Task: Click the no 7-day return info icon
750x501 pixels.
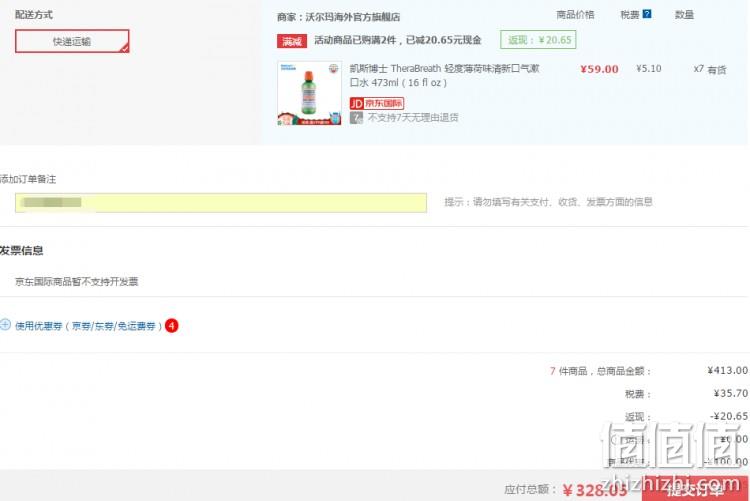Action: pos(356,118)
